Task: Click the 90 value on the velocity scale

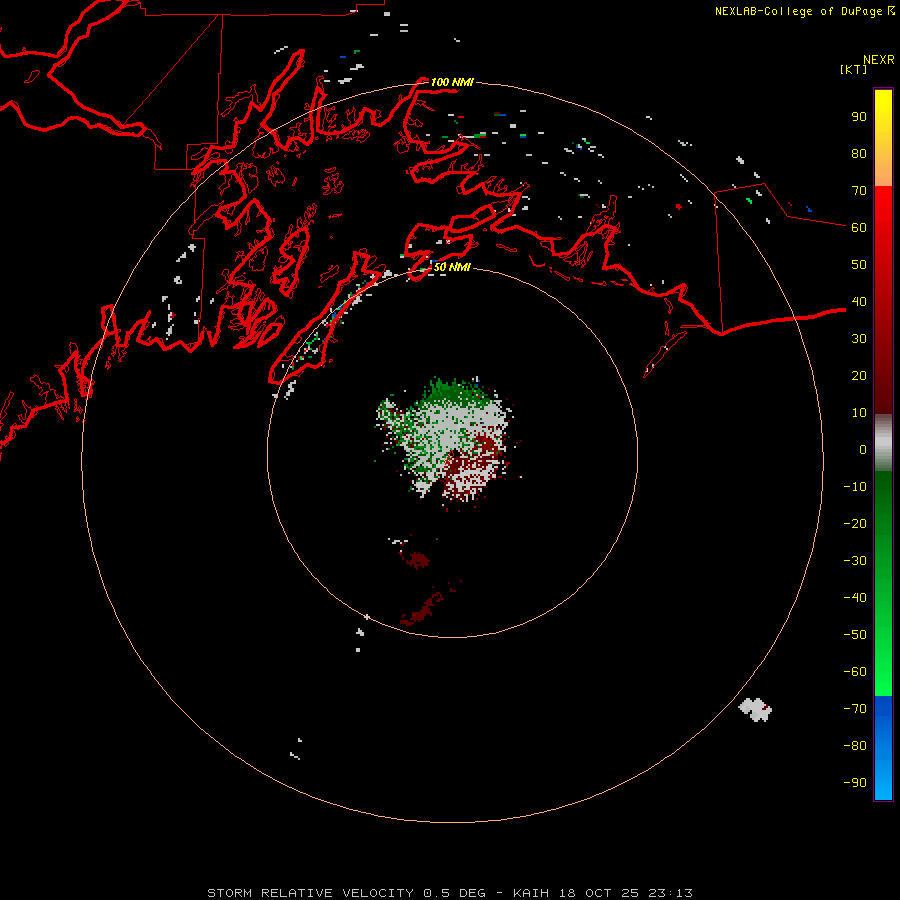Action: [859, 117]
